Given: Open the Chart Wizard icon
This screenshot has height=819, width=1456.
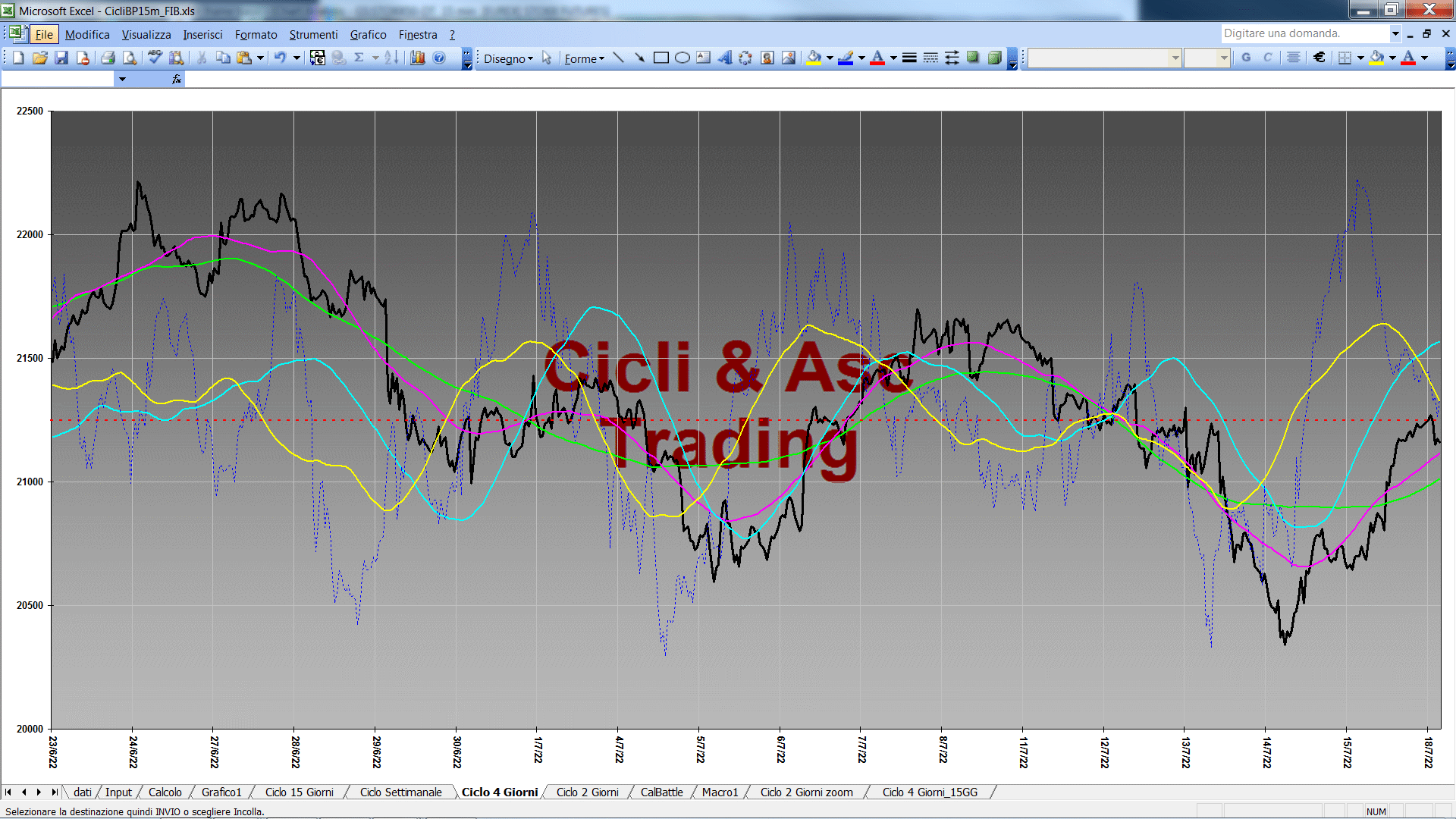Looking at the screenshot, I should click(418, 58).
